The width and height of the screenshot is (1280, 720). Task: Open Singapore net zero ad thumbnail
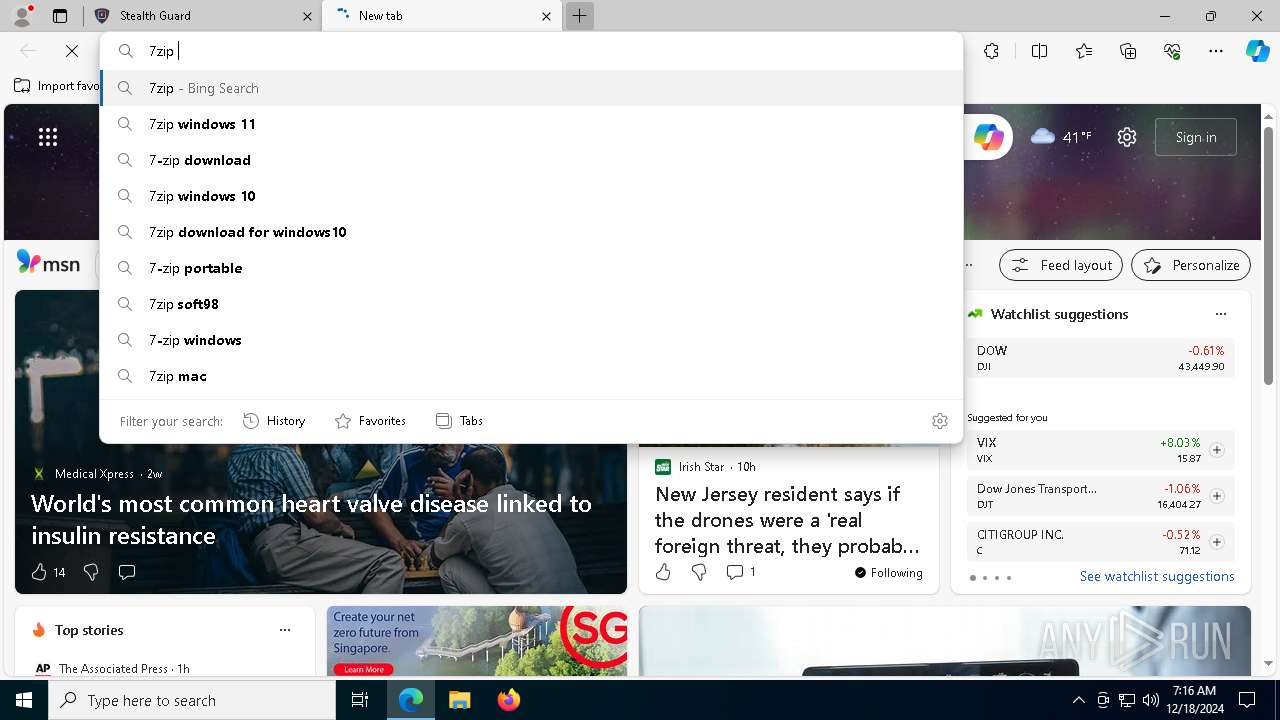[x=477, y=641]
